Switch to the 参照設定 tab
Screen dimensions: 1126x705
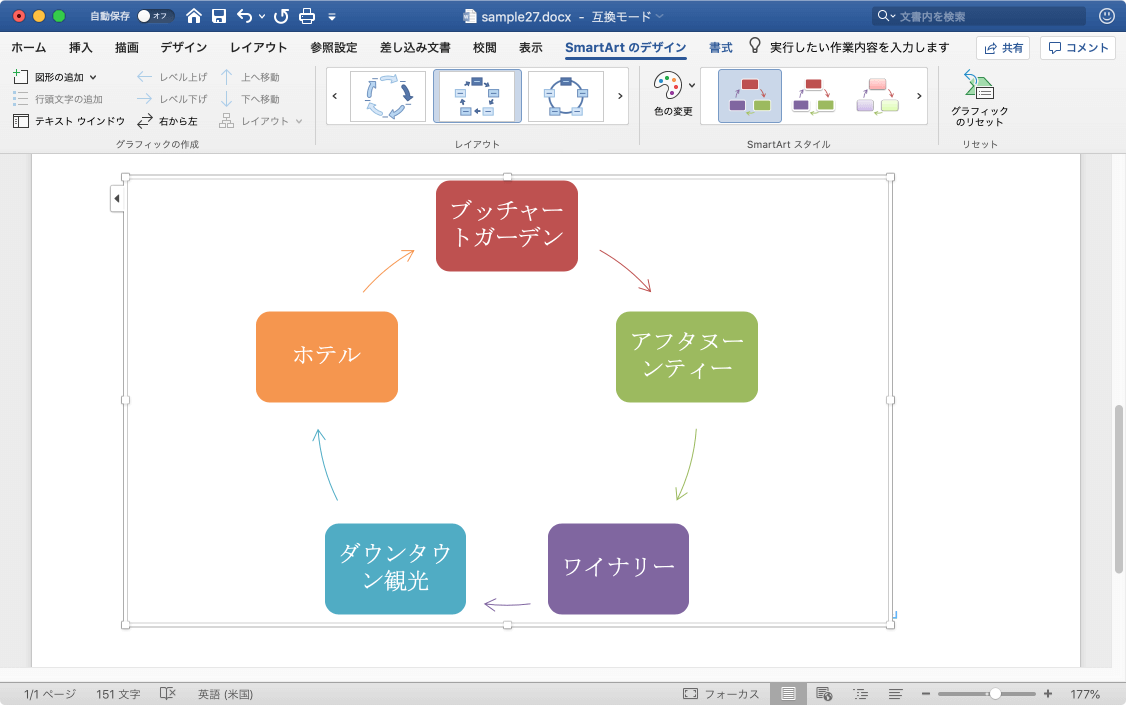point(333,47)
